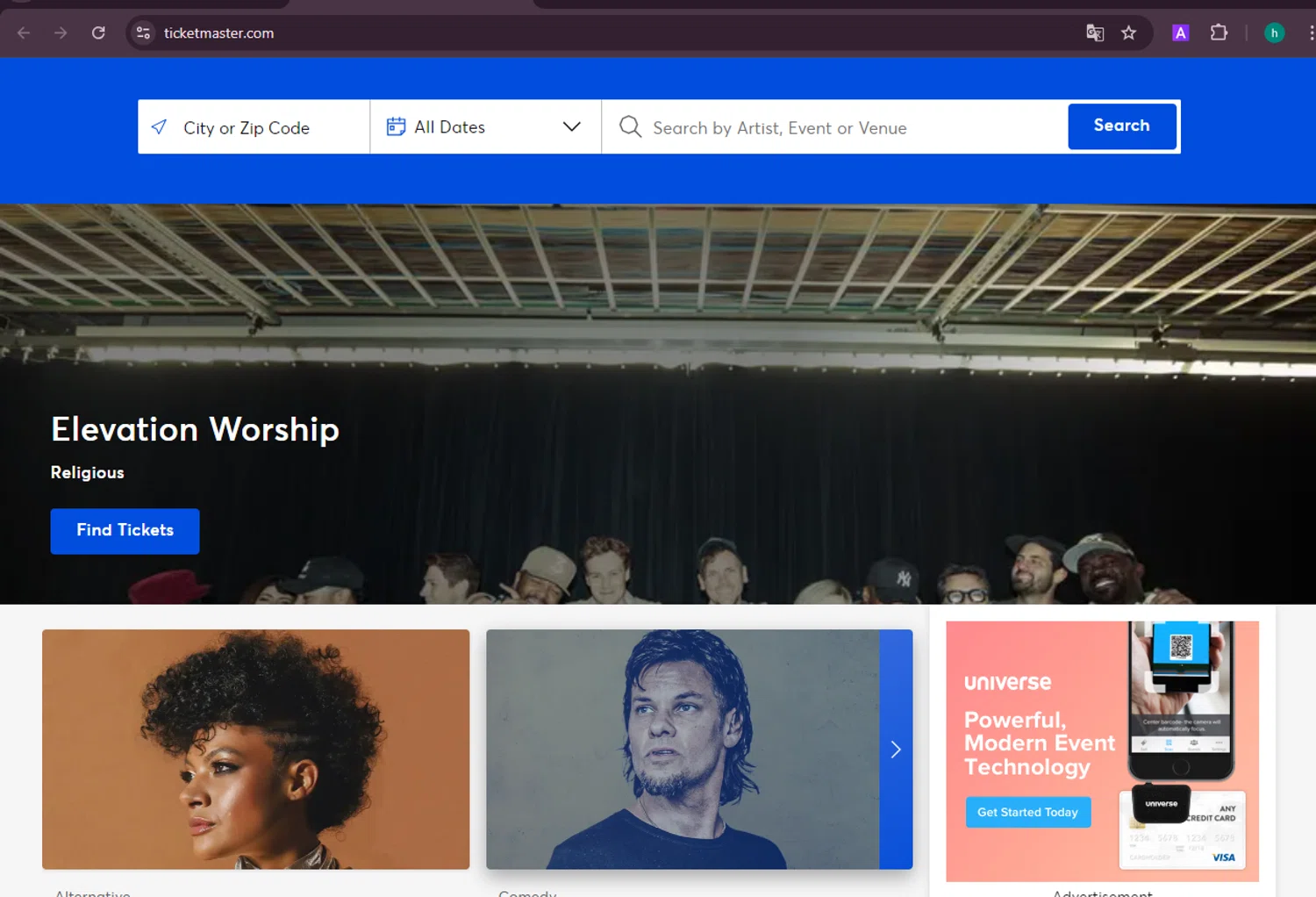The image size is (1316, 897).
Task: Open the Elevation Worship headline
Action: 195,430
